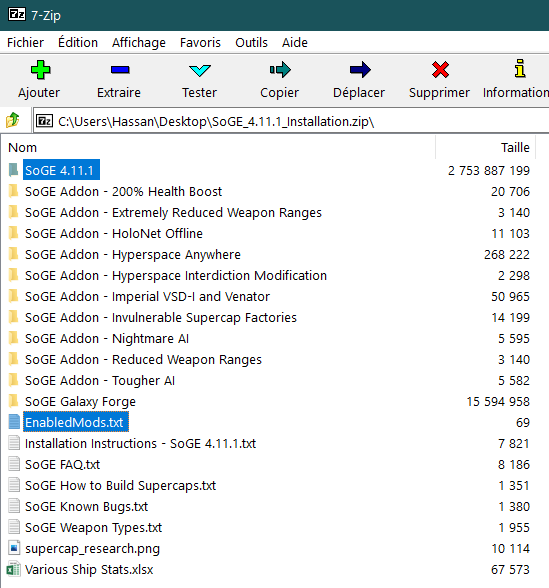The image size is (549, 588).
Task: Click the yellow Information icon
Action: (x=520, y=68)
